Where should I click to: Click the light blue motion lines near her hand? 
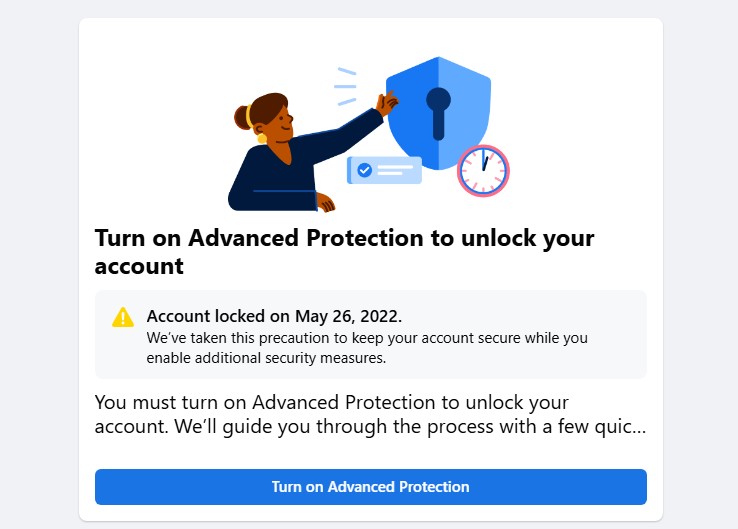pyautogui.click(x=345, y=87)
